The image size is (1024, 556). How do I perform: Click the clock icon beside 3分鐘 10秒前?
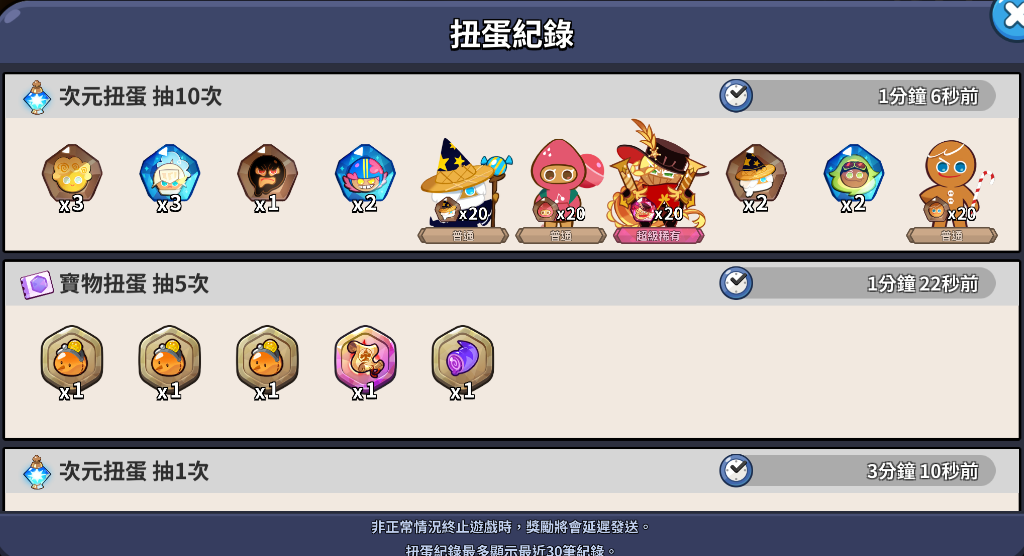pos(736,470)
